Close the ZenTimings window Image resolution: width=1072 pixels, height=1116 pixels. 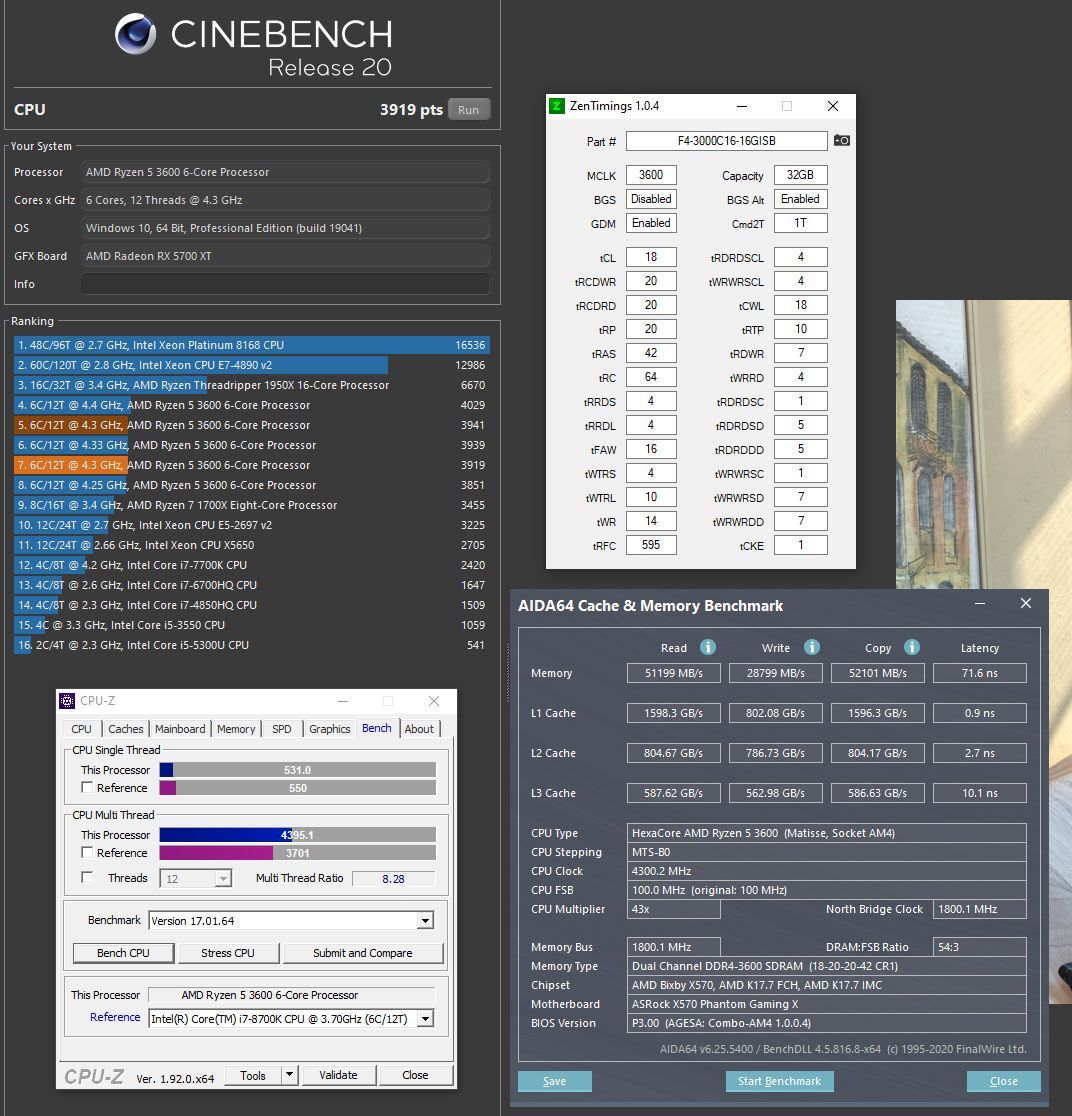click(833, 106)
